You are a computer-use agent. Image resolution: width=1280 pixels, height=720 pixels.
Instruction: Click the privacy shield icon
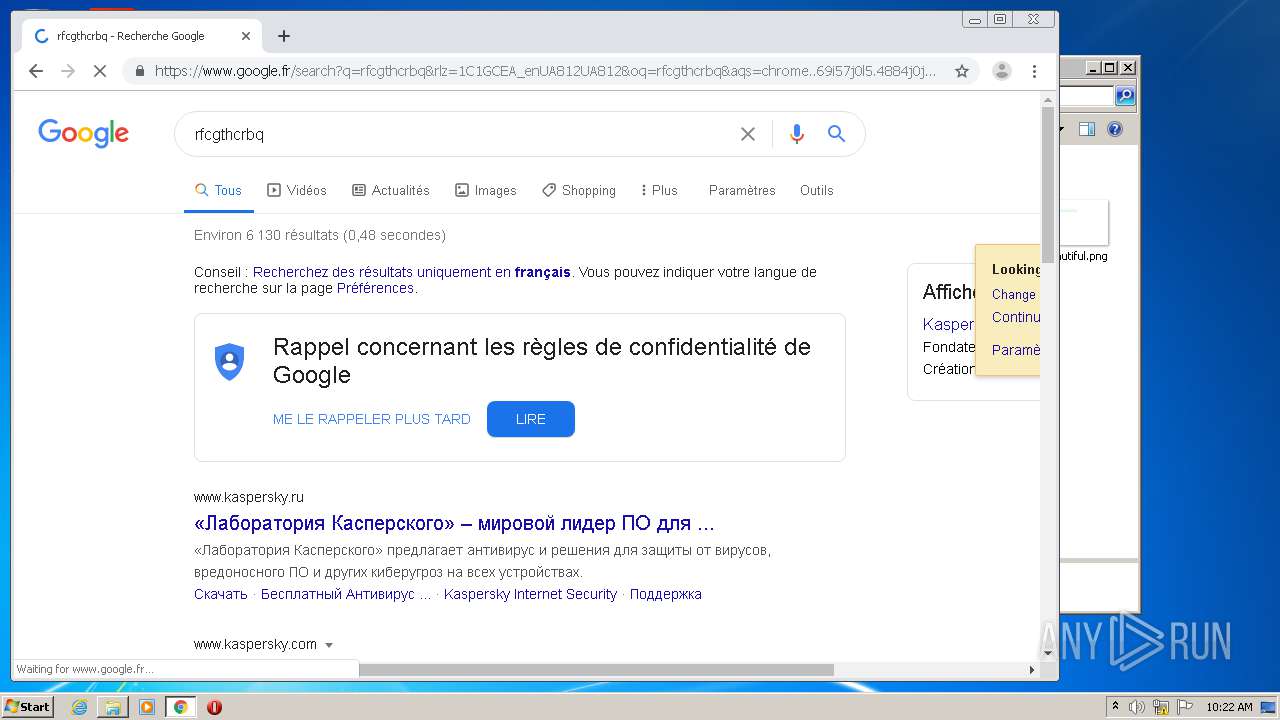coord(230,362)
